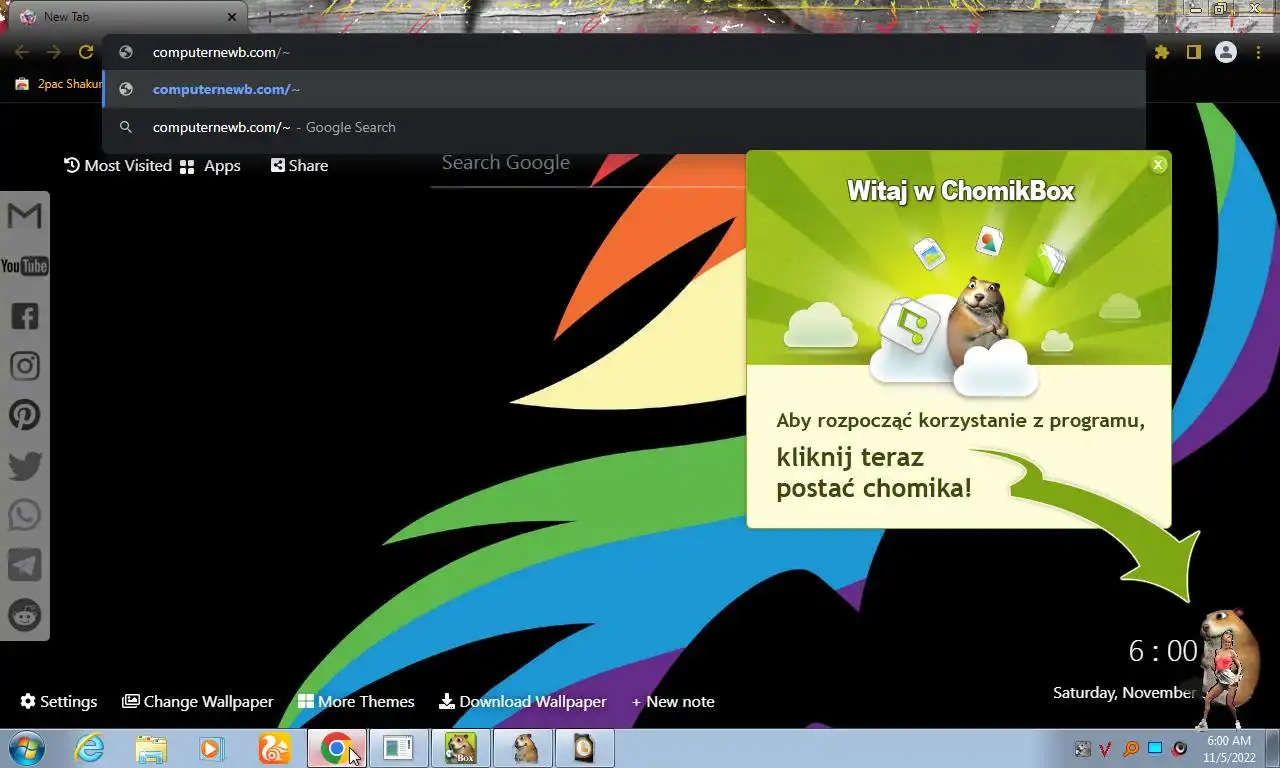Go back with Chrome's back arrow
Image resolution: width=1280 pixels, height=768 pixels.
(22, 52)
